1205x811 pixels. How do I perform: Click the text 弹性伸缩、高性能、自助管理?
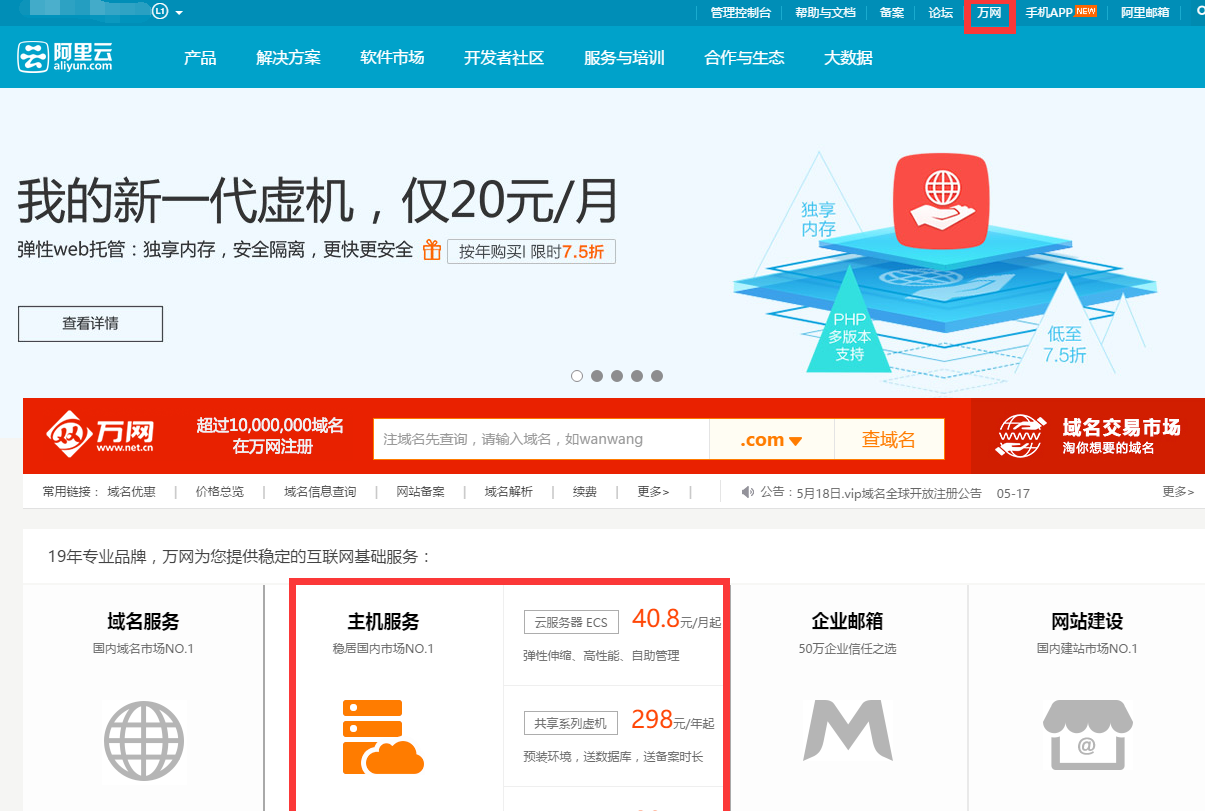click(601, 656)
